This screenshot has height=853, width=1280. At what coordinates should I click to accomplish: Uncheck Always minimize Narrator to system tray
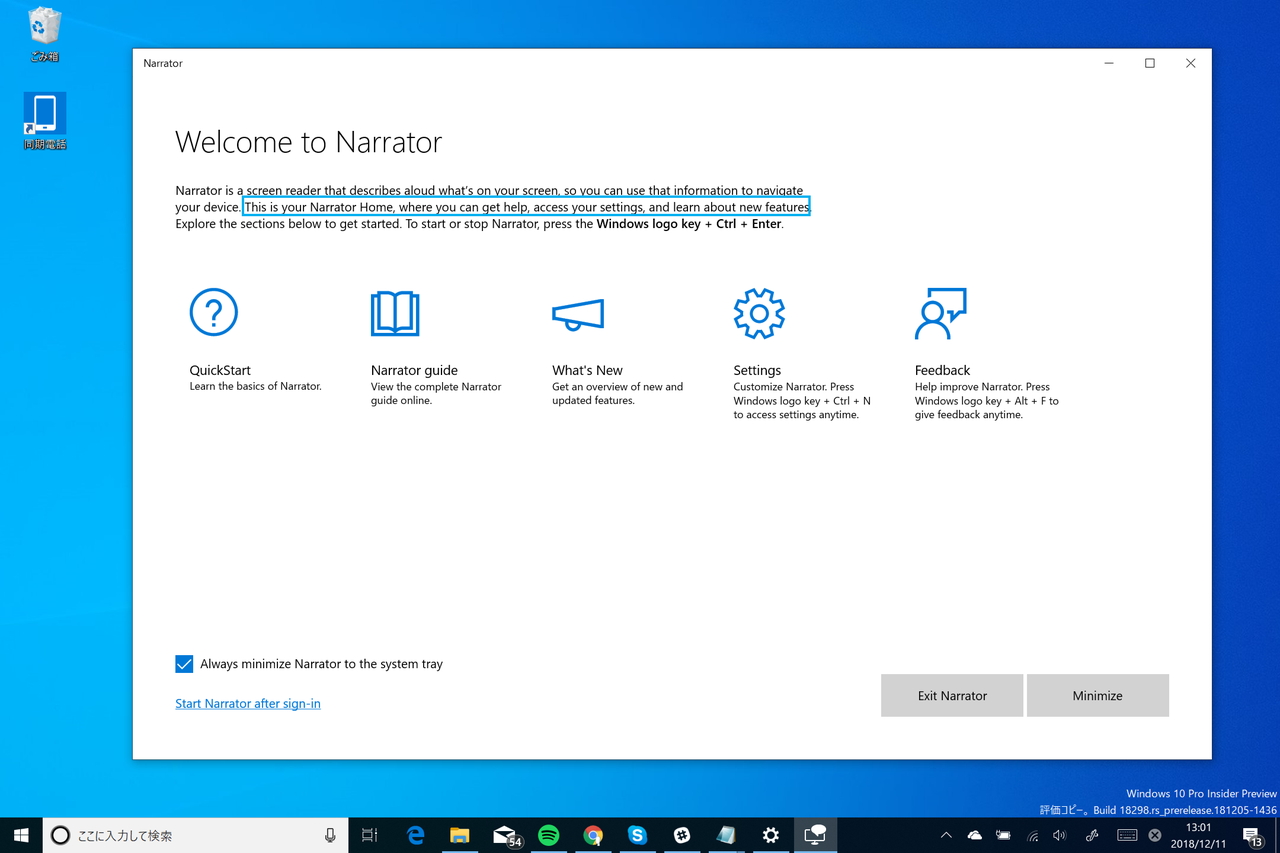pyautogui.click(x=184, y=664)
